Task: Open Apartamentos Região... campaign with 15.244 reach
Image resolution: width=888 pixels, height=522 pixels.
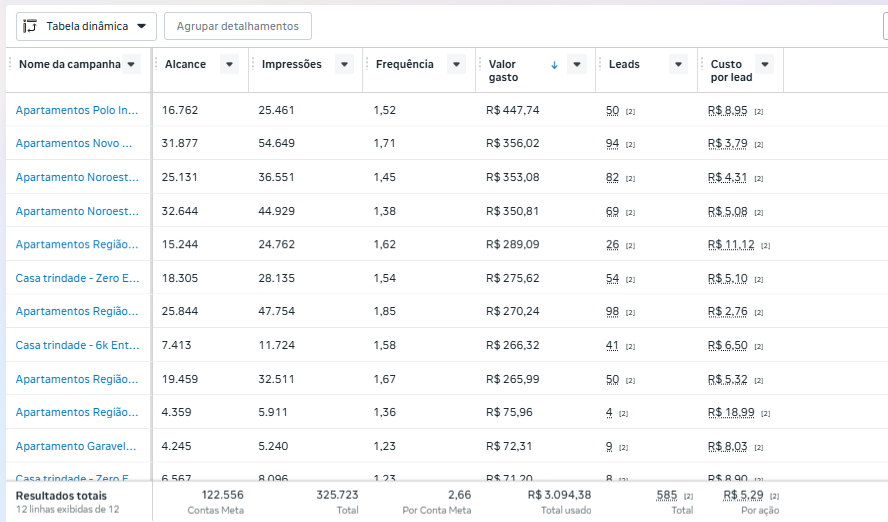Action: [x=77, y=244]
